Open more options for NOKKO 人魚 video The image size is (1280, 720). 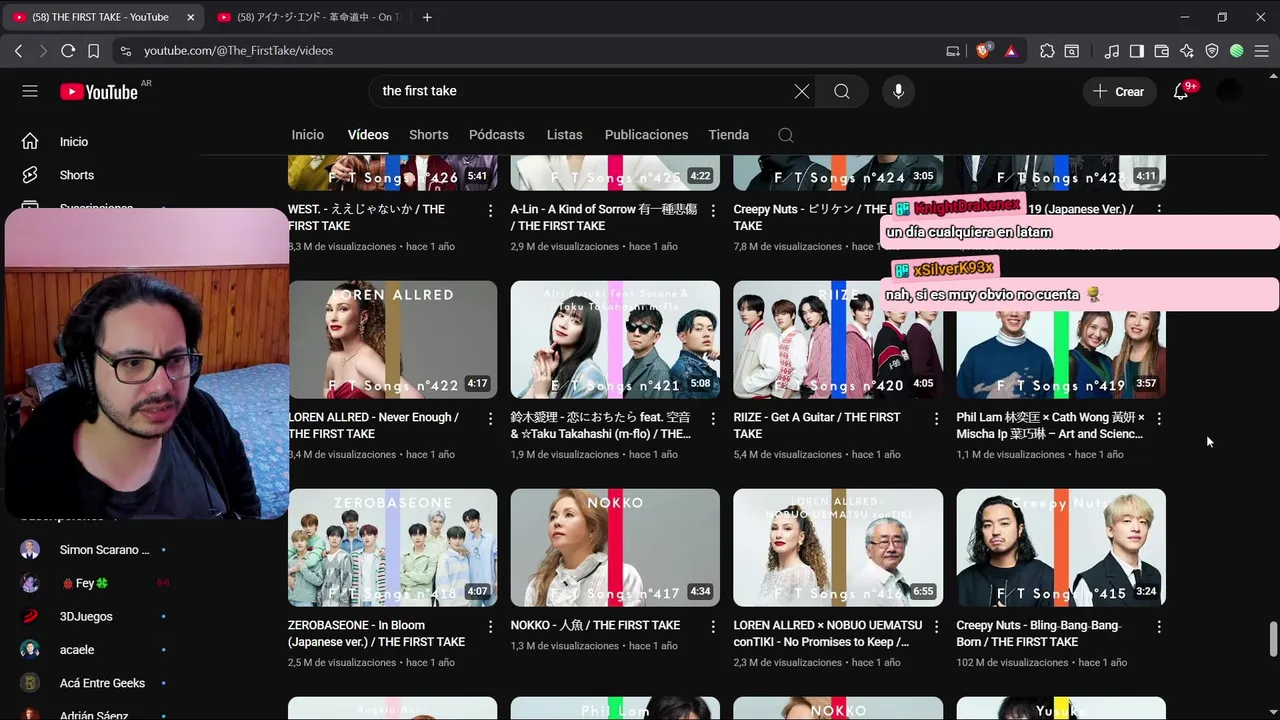713,626
